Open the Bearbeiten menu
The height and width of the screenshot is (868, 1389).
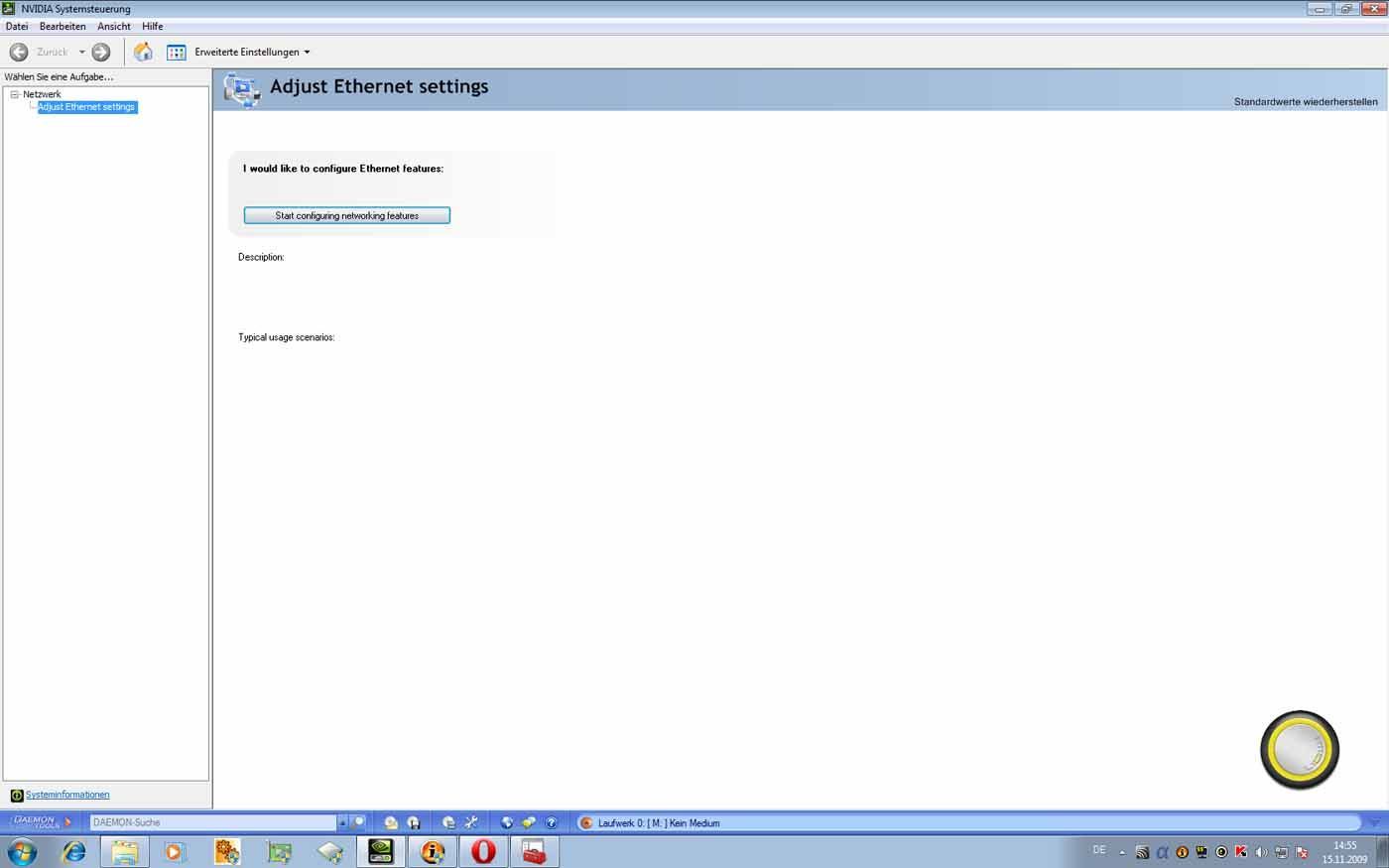(63, 26)
